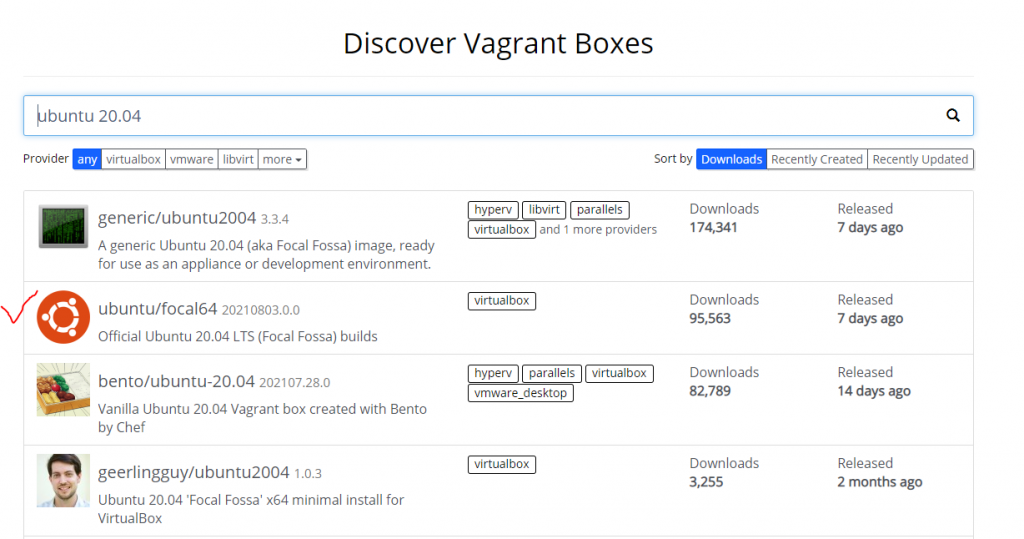This screenshot has width=1024, height=539.
Task: Click the generic/ubuntu2004 terminal thumbnail
Action: [63, 226]
